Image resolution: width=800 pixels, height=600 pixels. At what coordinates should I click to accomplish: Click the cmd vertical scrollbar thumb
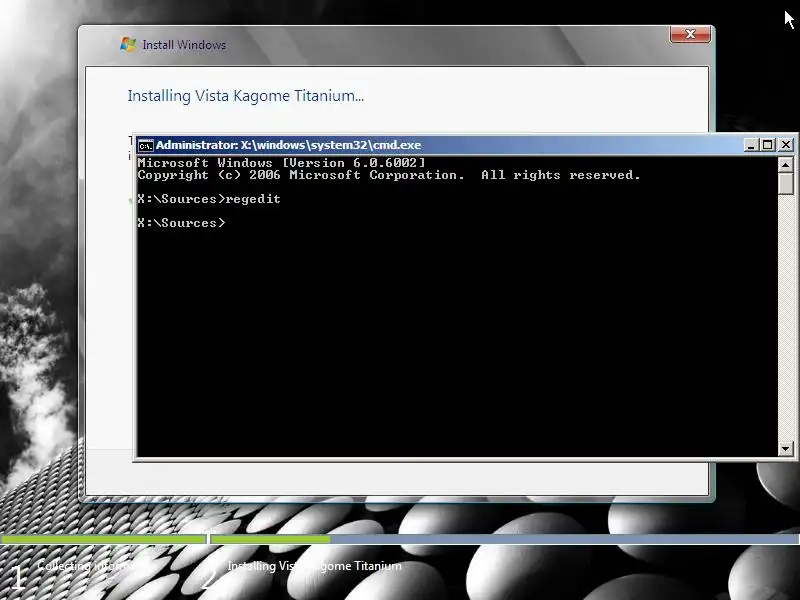click(x=785, y=184)
